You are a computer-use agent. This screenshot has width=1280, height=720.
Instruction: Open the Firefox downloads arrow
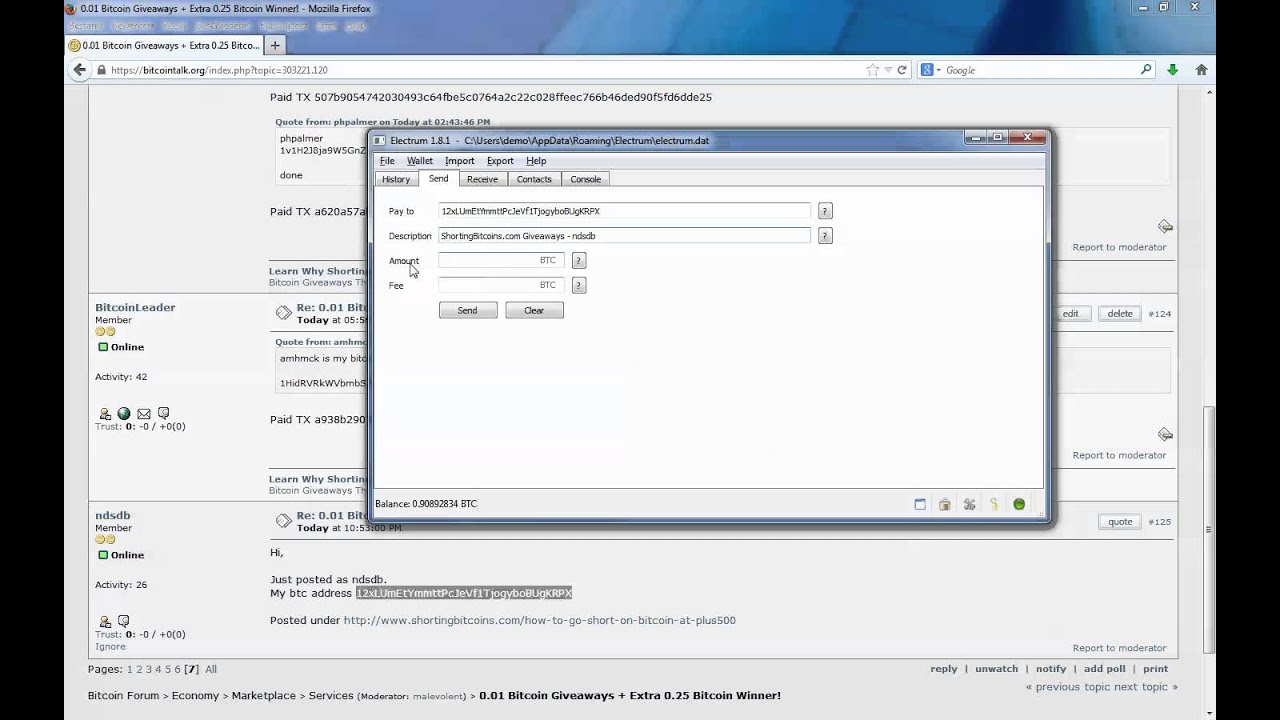coord(1172,70)
